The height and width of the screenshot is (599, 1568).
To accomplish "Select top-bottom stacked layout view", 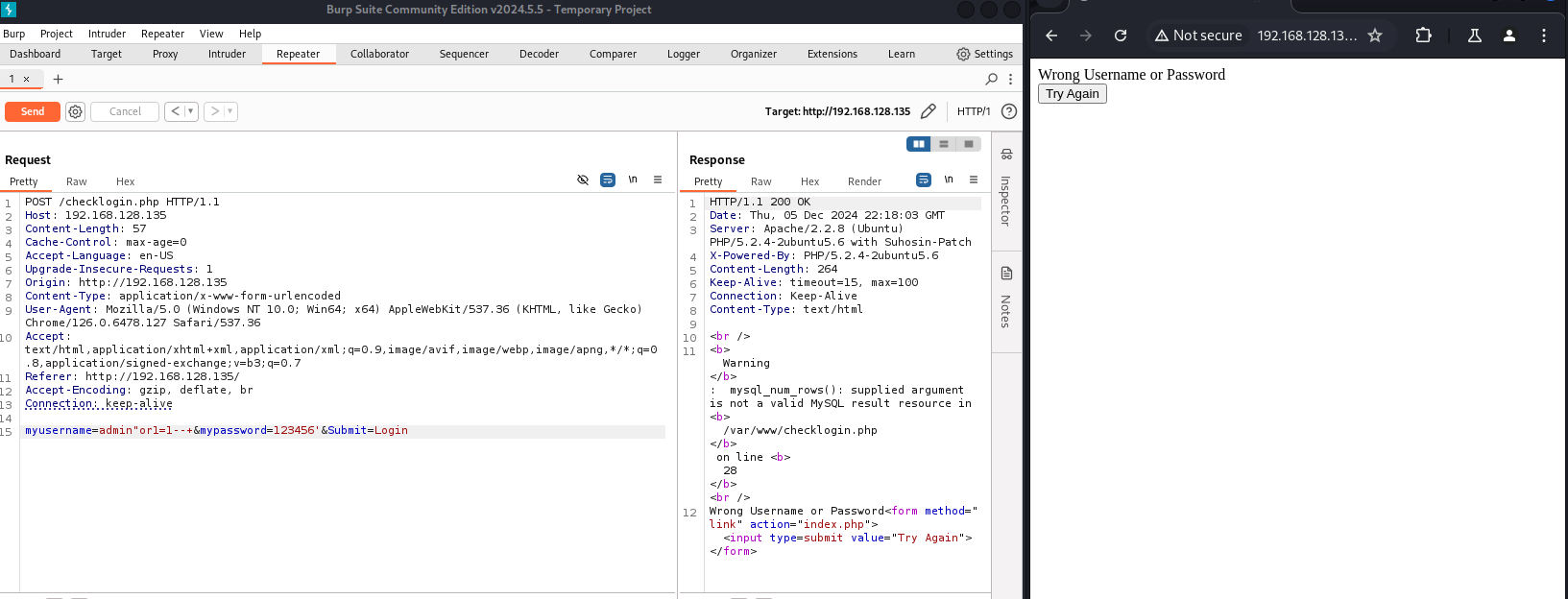I will [944, 144].
